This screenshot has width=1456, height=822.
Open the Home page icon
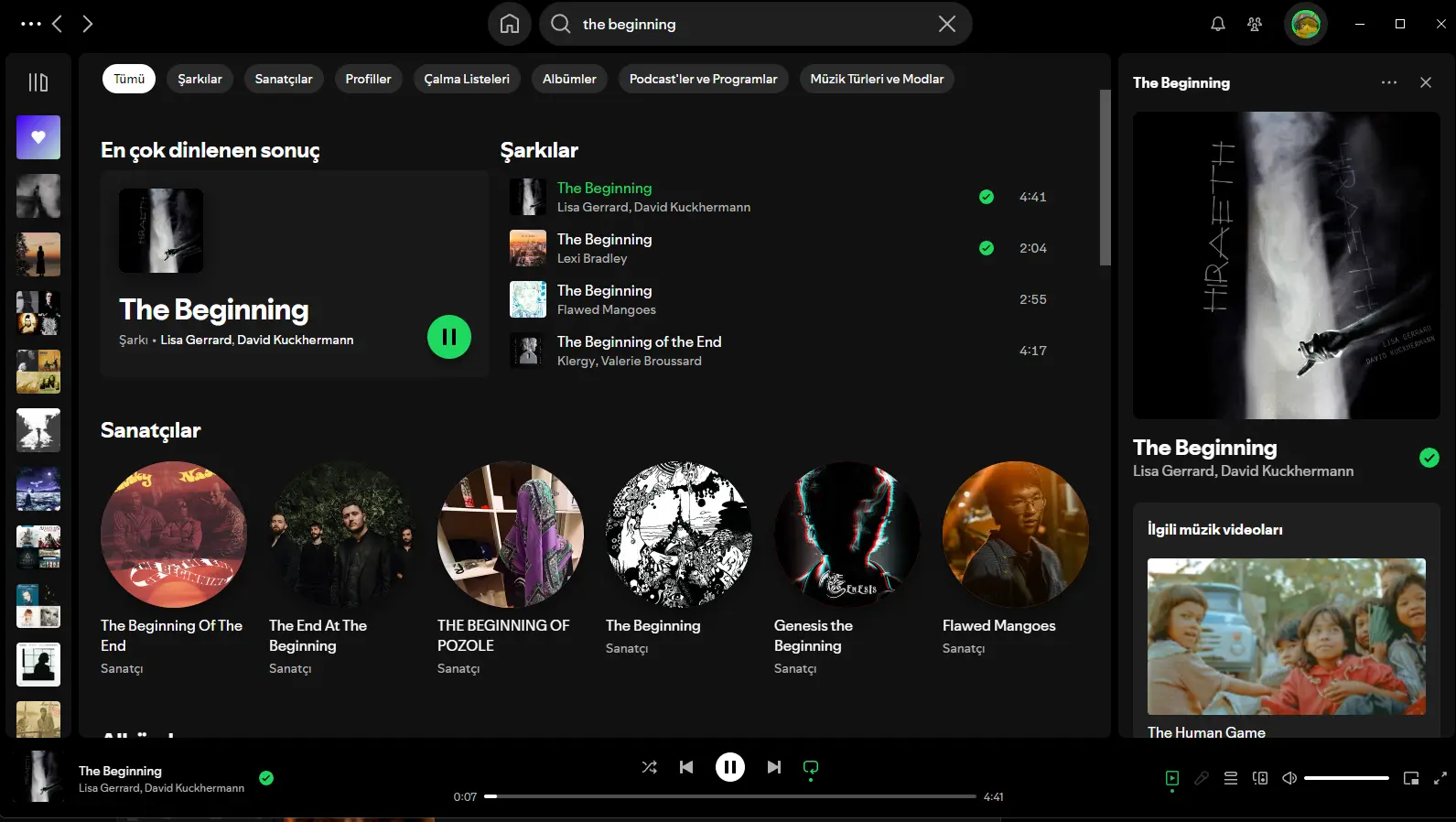[510, 24]
